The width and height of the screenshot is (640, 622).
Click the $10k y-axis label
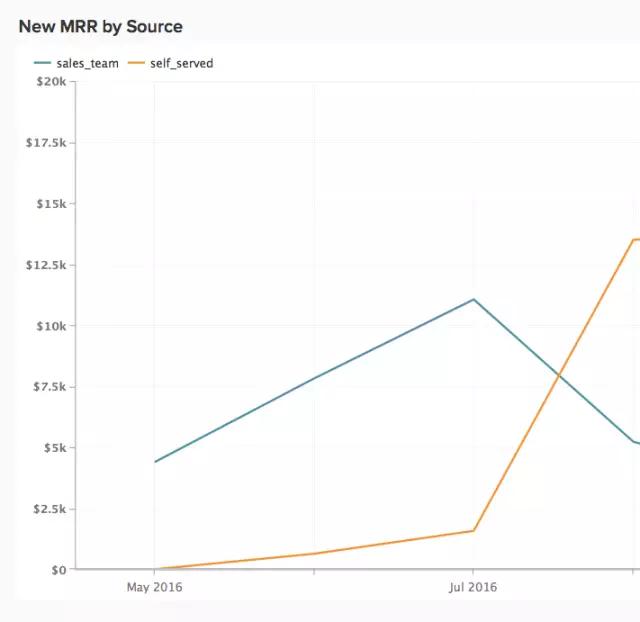[50, 326]
